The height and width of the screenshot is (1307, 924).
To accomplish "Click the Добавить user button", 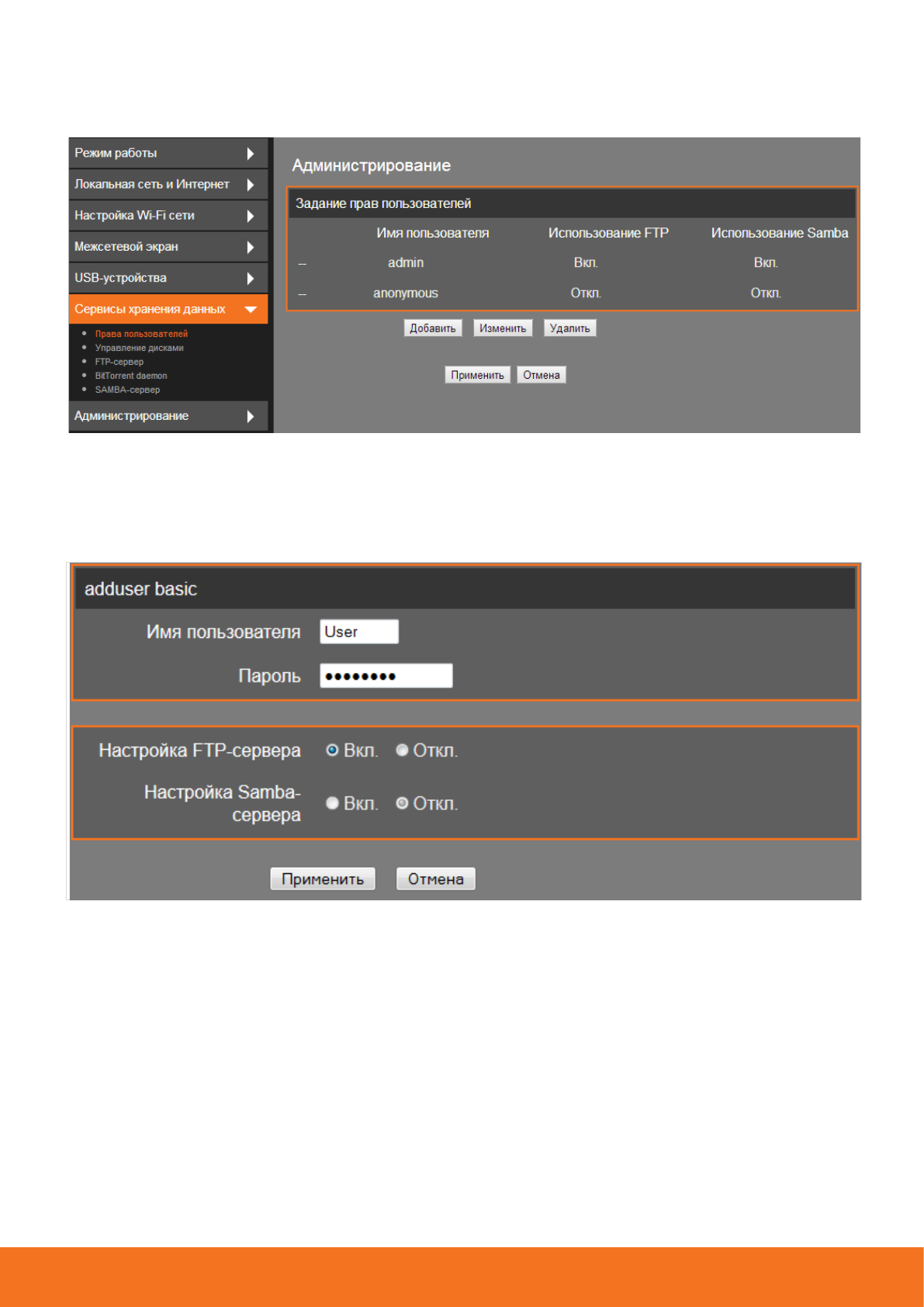I will click(433, 328).
